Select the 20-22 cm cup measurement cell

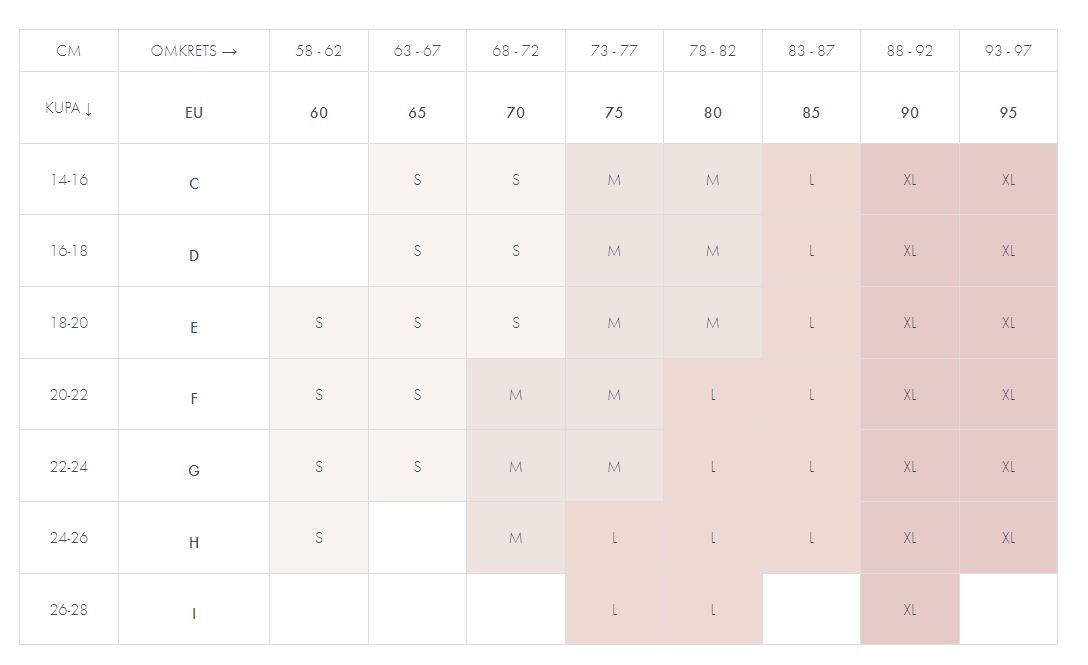click(x=69, y=395)
